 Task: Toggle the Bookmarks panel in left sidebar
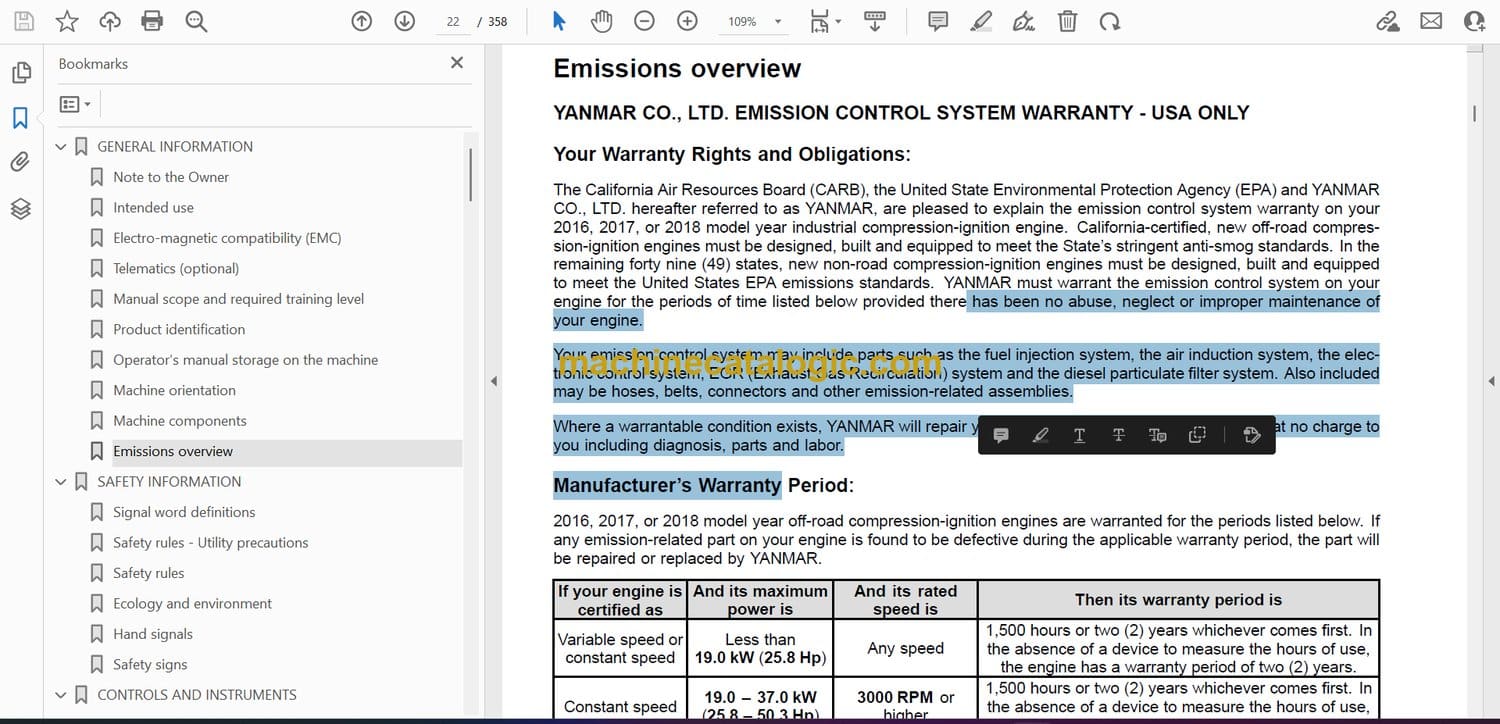[x=20, y=118]
